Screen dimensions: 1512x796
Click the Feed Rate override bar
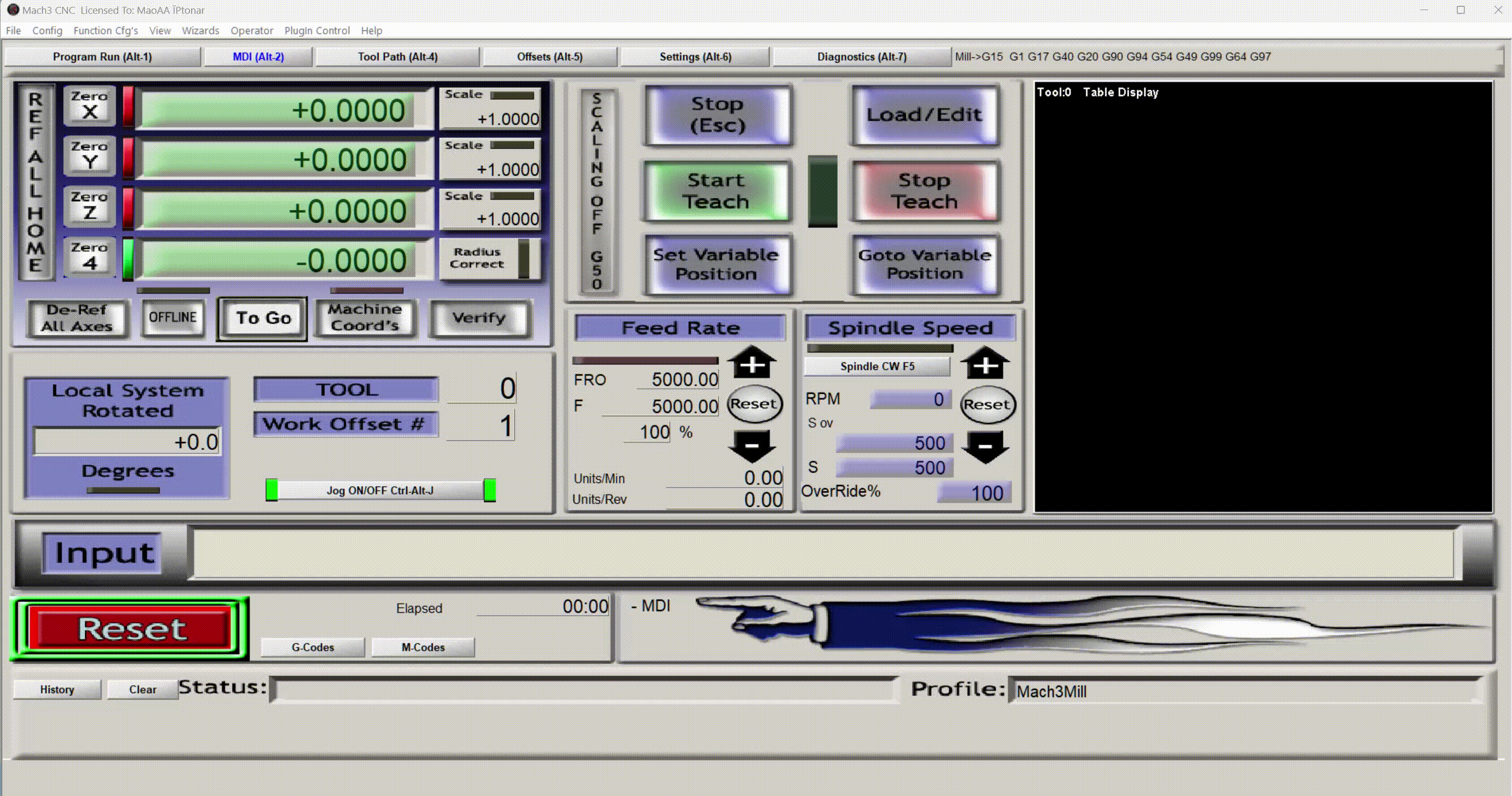coord(645,360)
